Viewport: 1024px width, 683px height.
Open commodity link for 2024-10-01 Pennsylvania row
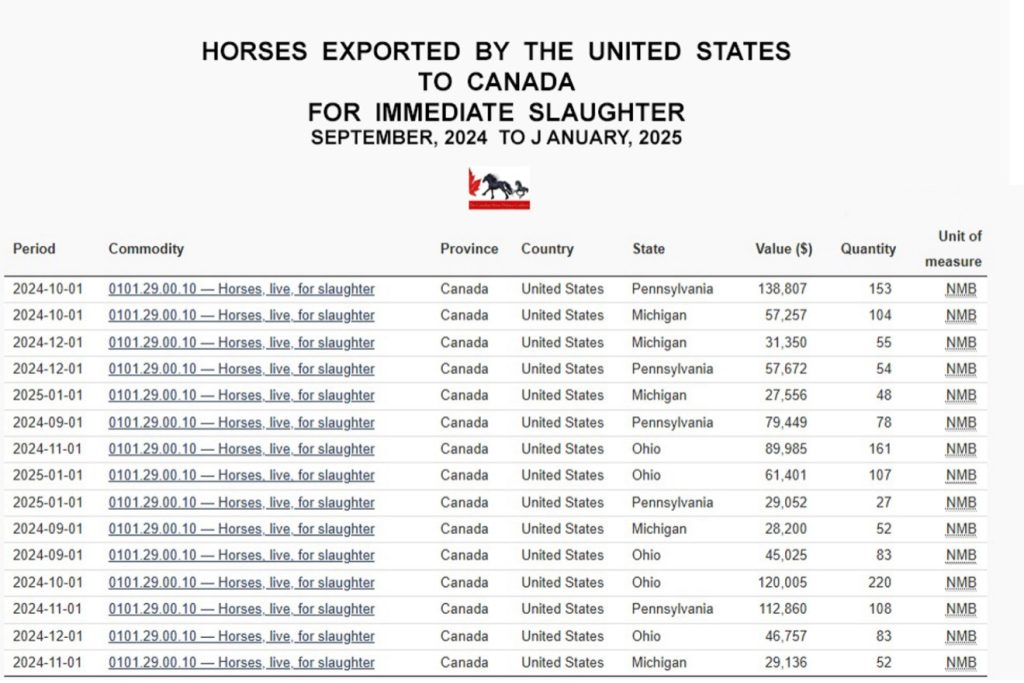click(241, 289)
